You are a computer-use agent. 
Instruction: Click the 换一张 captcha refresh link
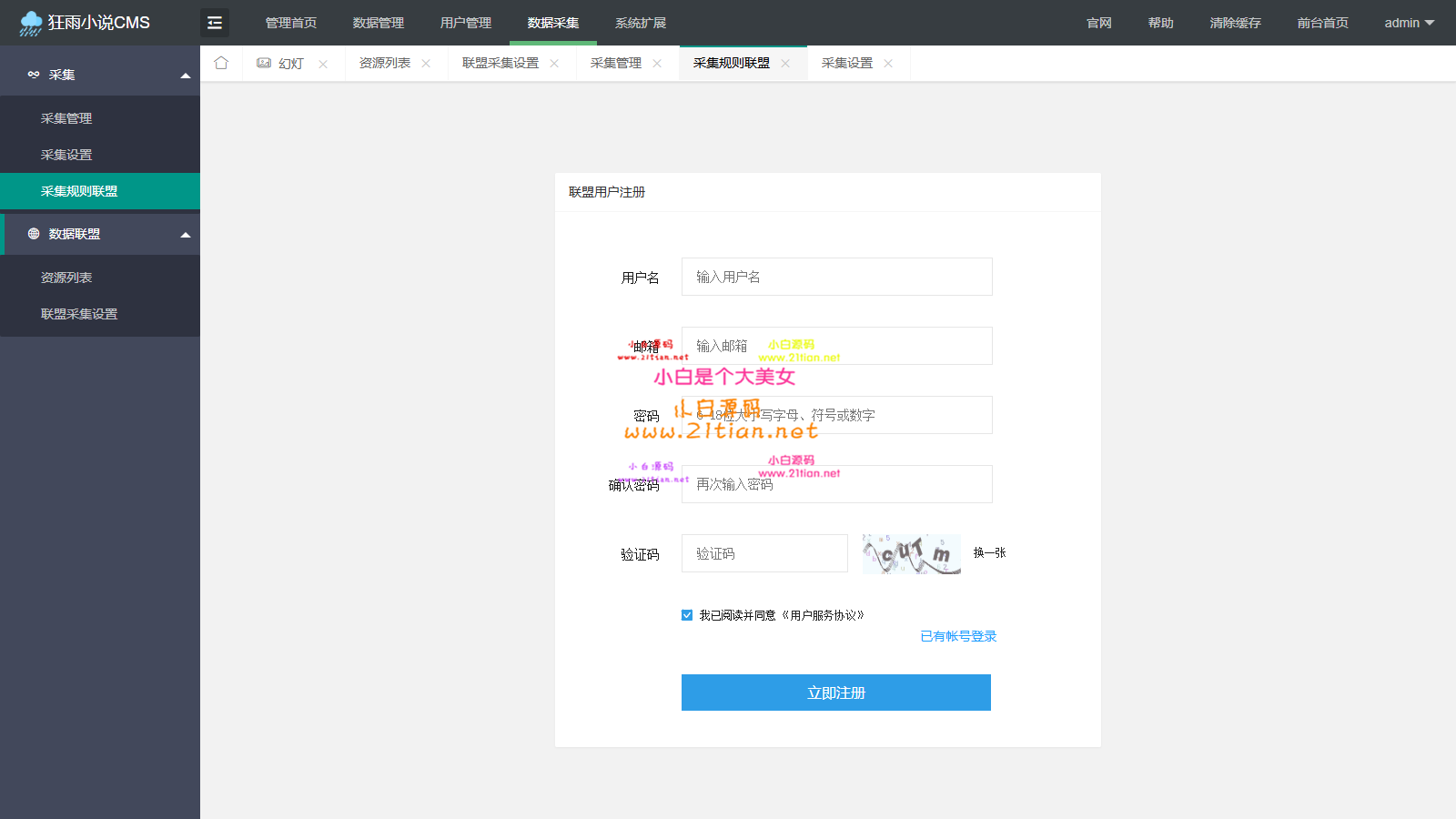tap(989, 552)
